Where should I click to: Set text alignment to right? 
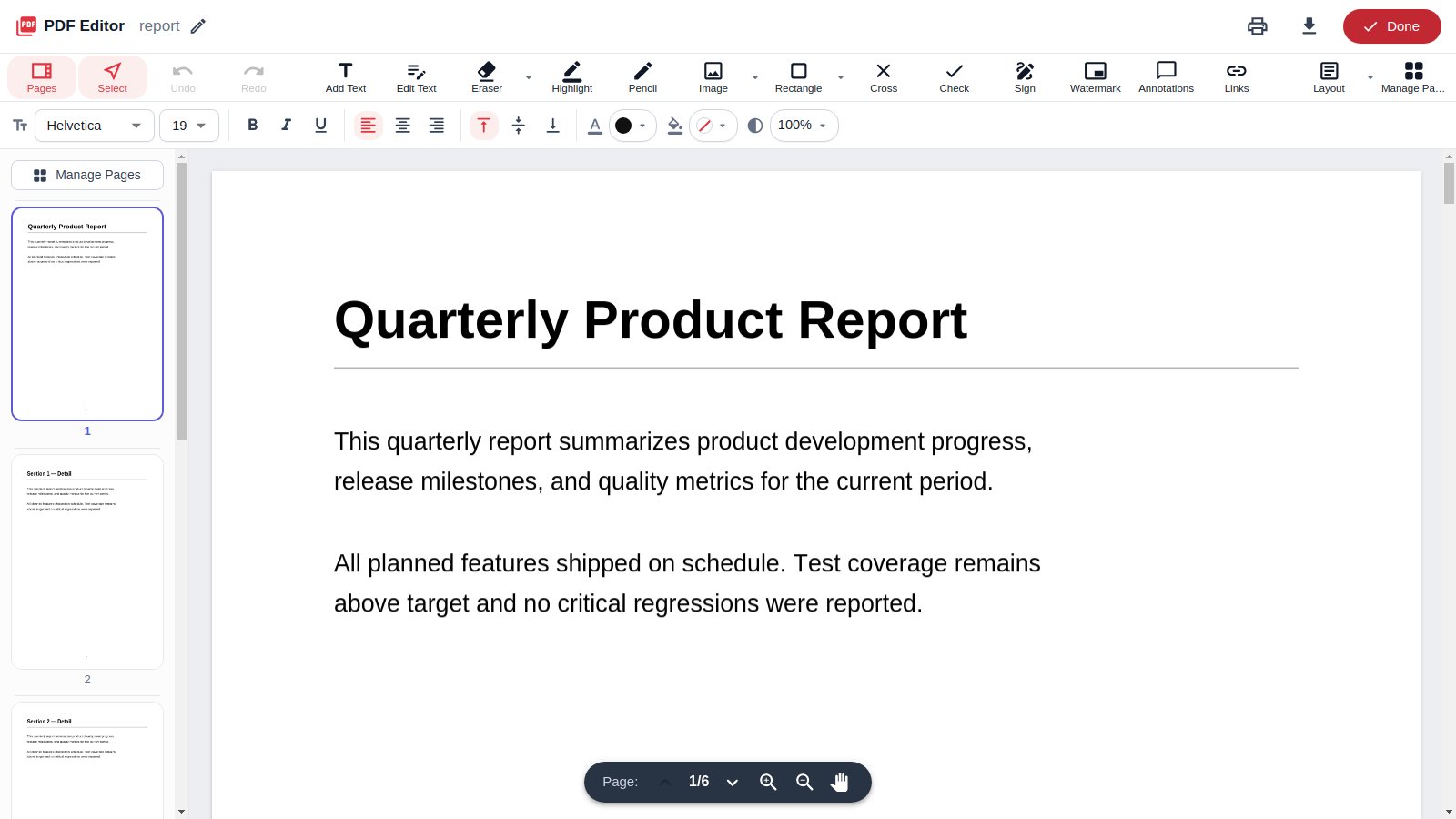coord(437,126)
